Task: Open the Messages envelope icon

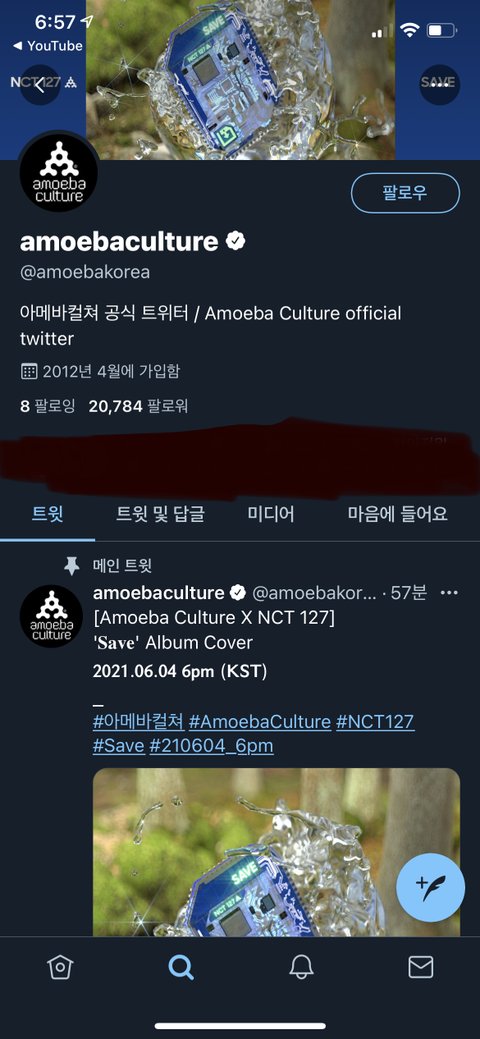Action: point(421,968)
